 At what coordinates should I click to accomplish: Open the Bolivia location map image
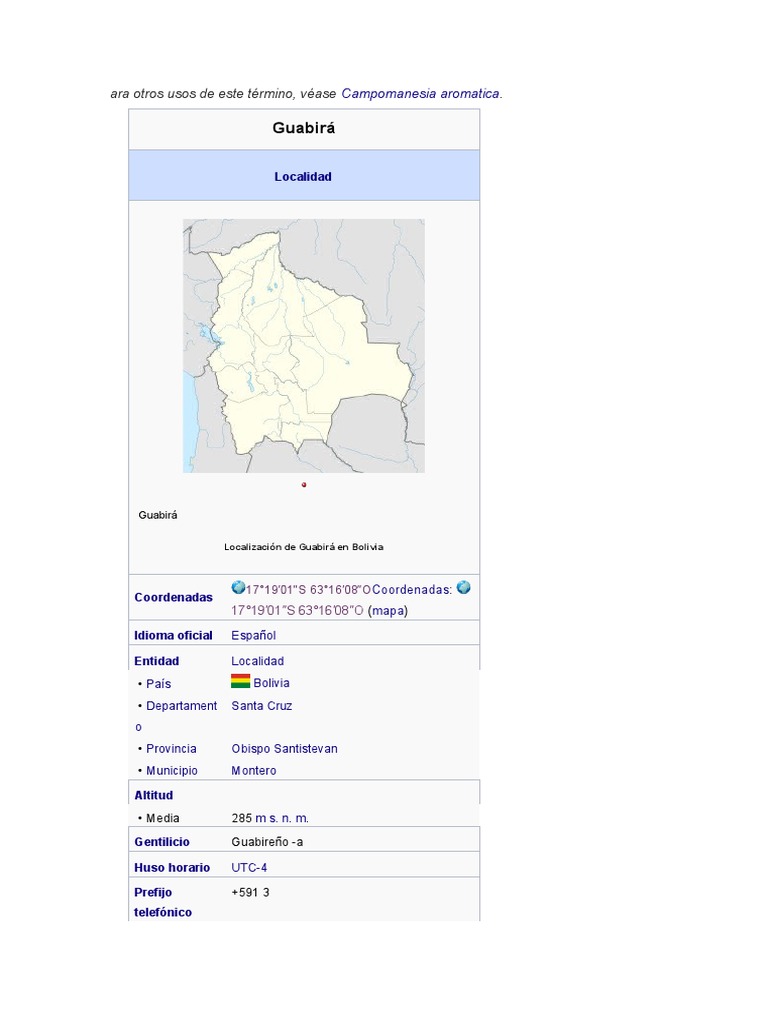pos(304,345)
